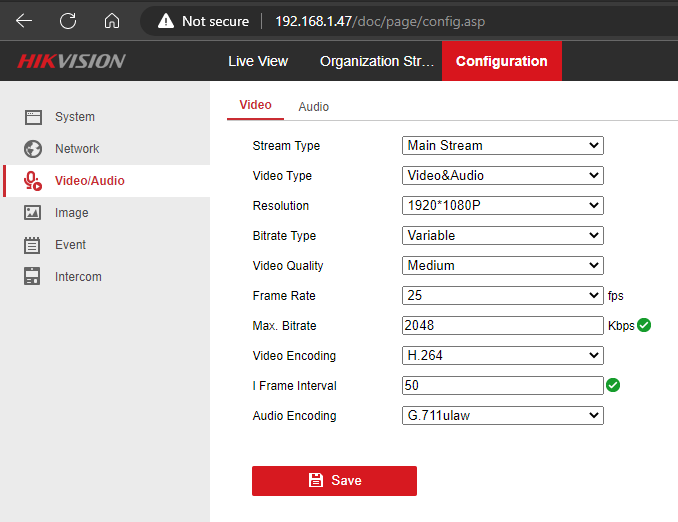This screenshot has width=678, height=522.
Task: Click the Image picture icon
Action: click(33, 213)
